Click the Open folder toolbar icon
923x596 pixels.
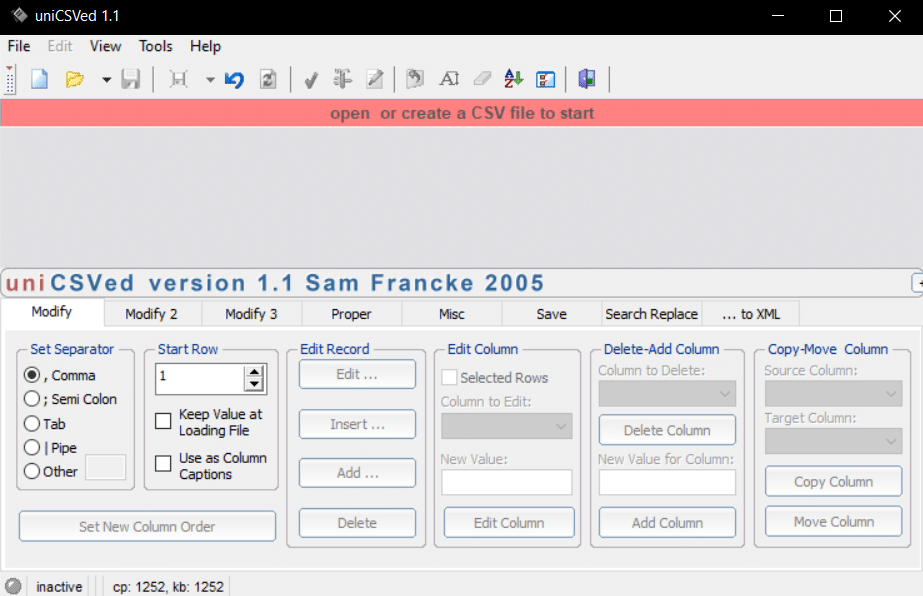75,79
